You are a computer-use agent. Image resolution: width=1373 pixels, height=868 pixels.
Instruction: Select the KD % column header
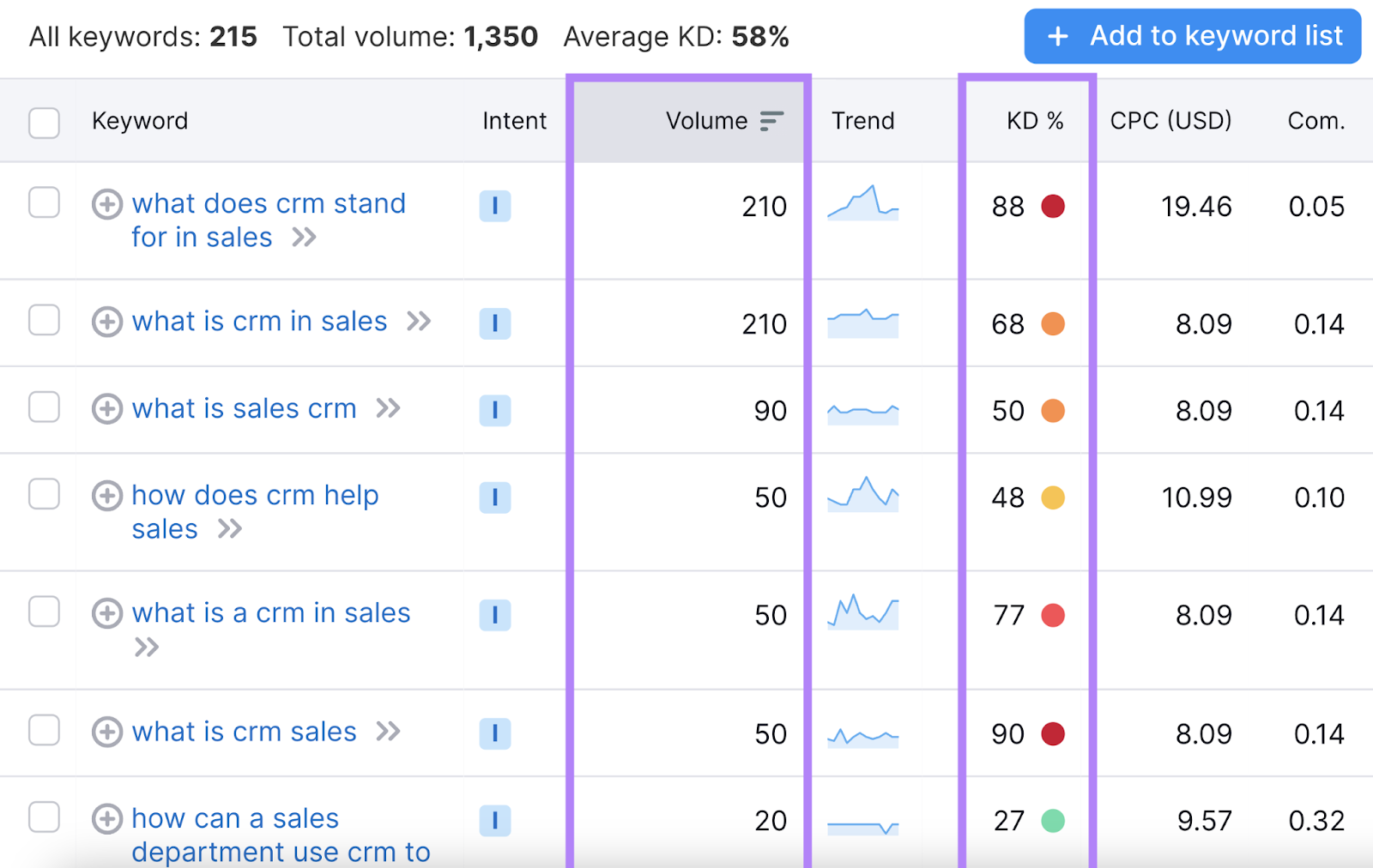coord(1034,121)
